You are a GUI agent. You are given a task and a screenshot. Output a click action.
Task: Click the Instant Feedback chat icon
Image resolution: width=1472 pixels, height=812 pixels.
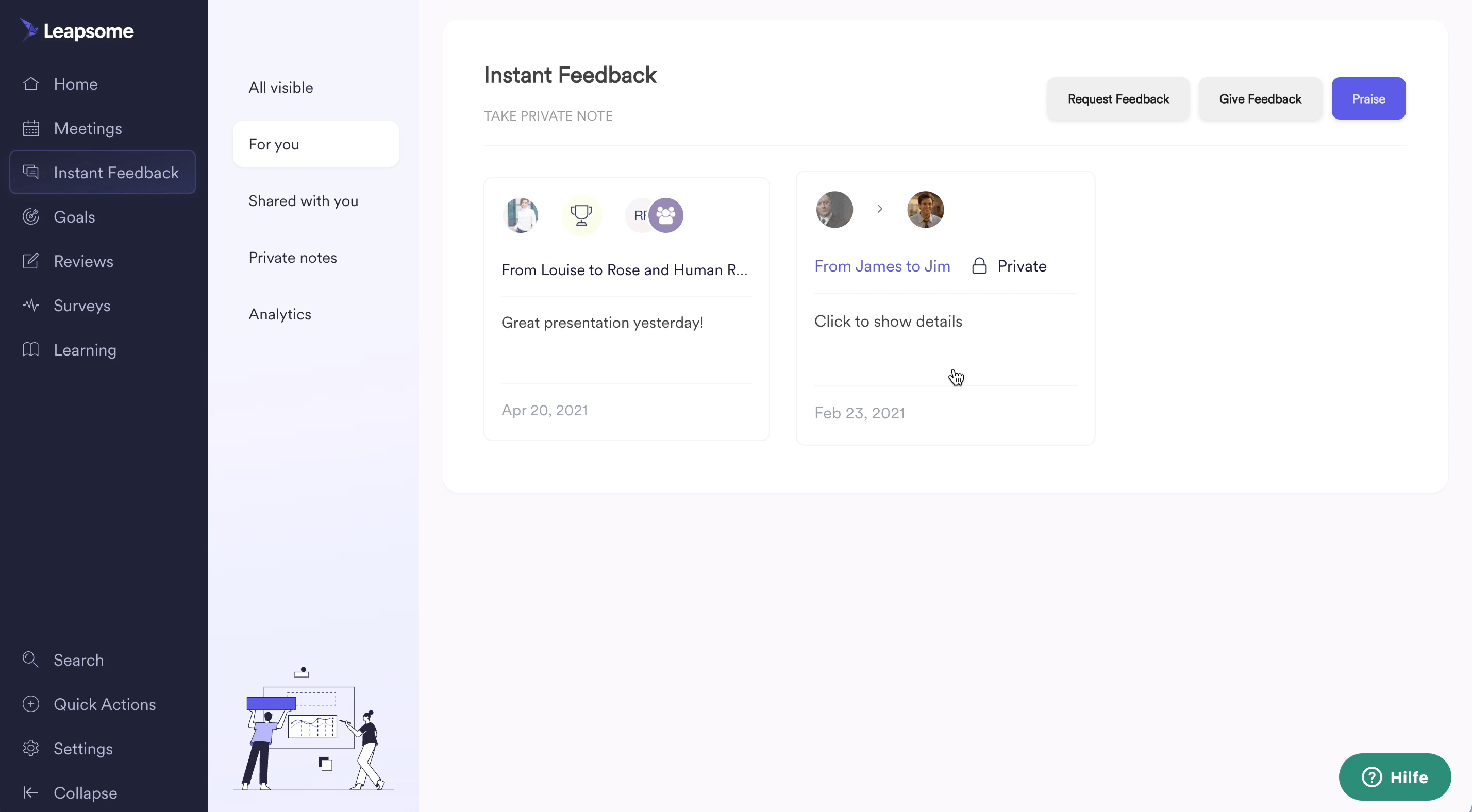(31, 172)
